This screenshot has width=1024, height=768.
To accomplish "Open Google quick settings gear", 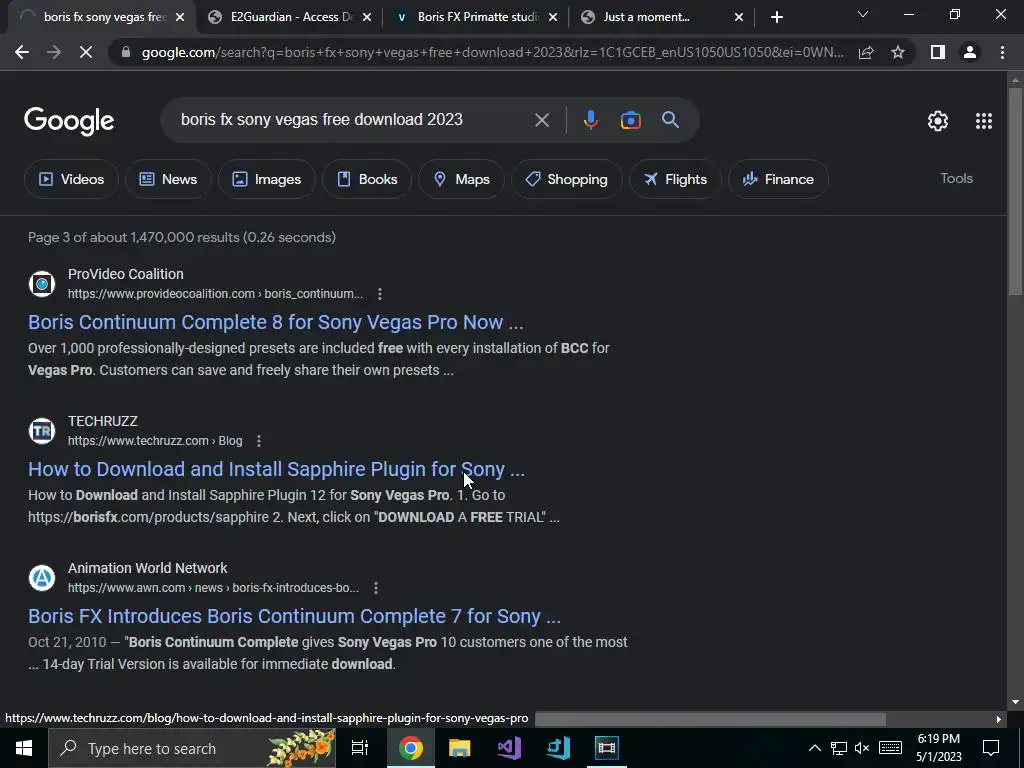I will (x=938, y=121).
